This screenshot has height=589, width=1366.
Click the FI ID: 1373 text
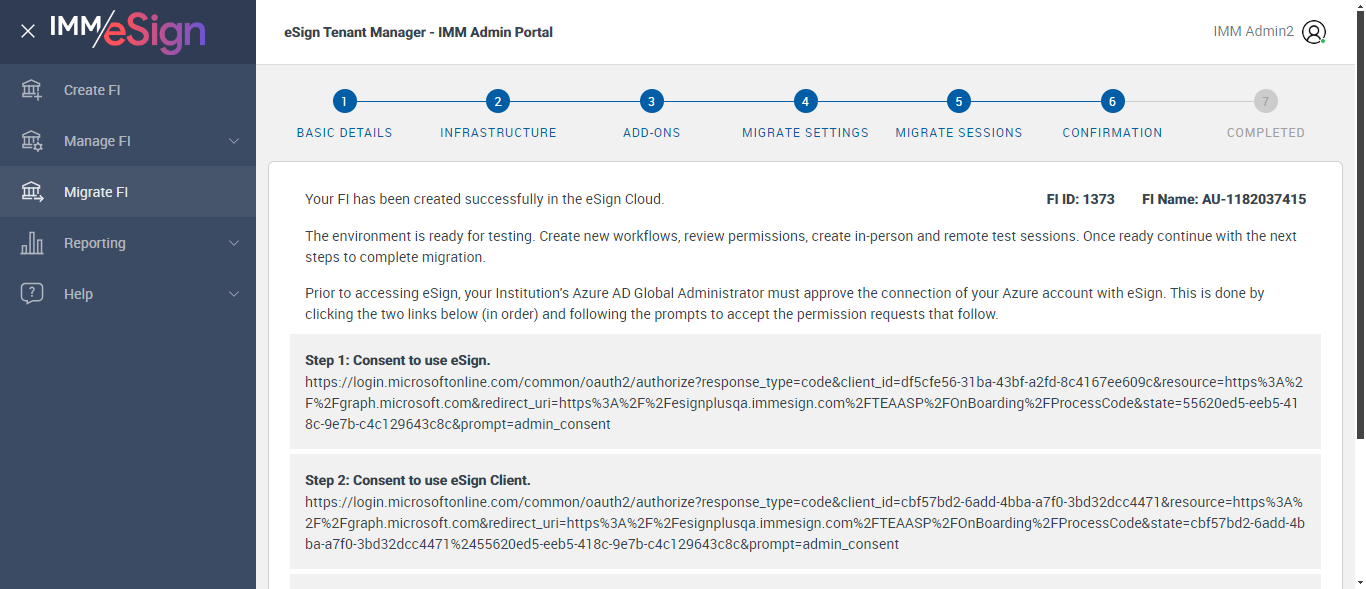click(x=1080, y=199)
